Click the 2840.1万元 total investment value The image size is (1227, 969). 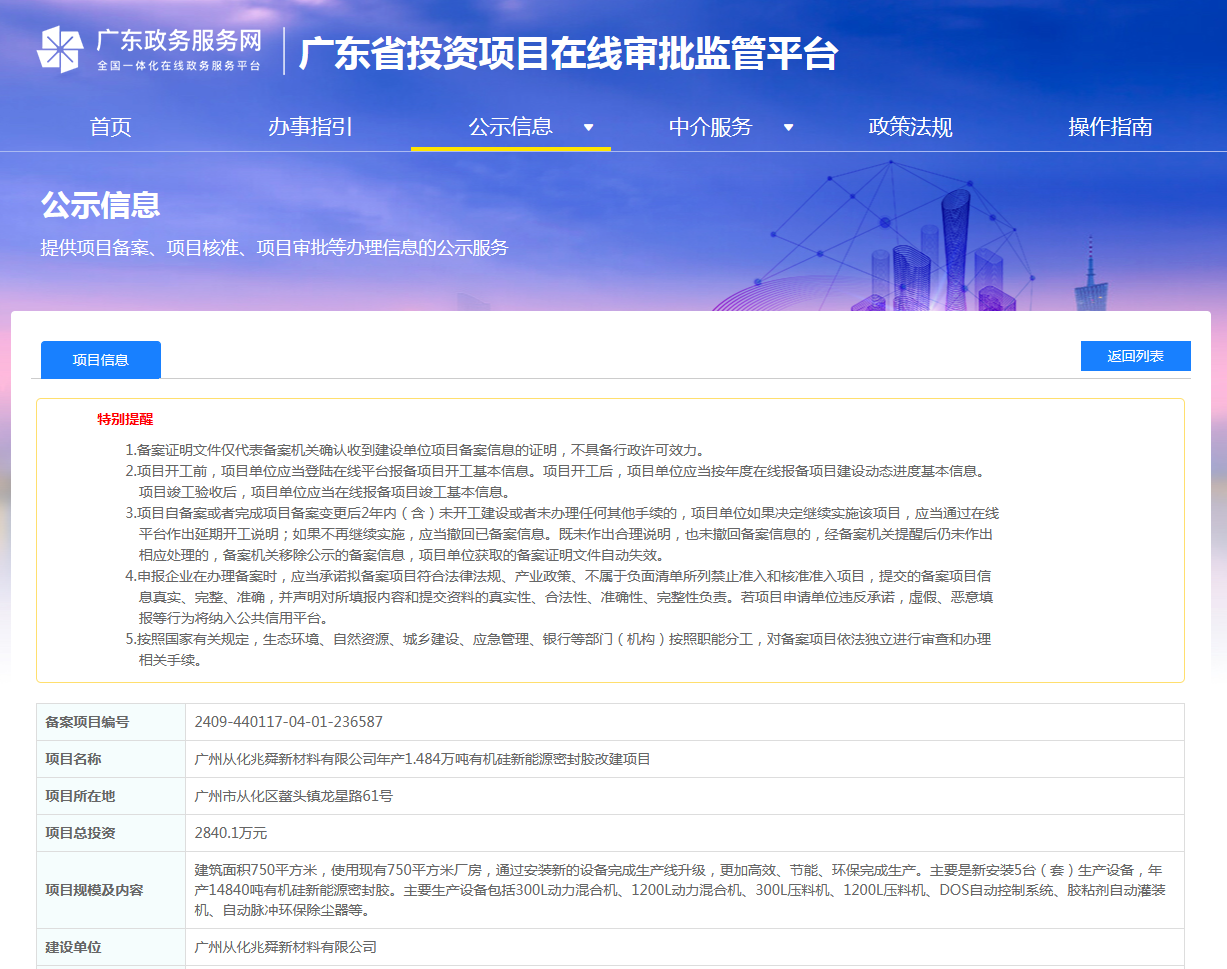[231, 833]
